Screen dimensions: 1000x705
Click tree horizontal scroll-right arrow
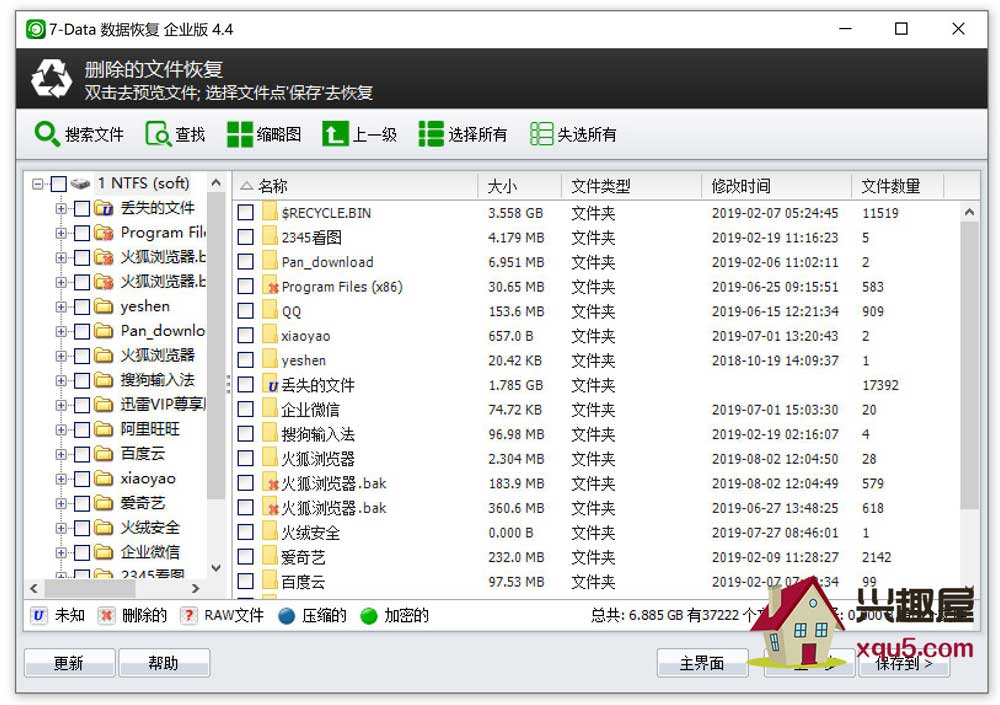196,588
